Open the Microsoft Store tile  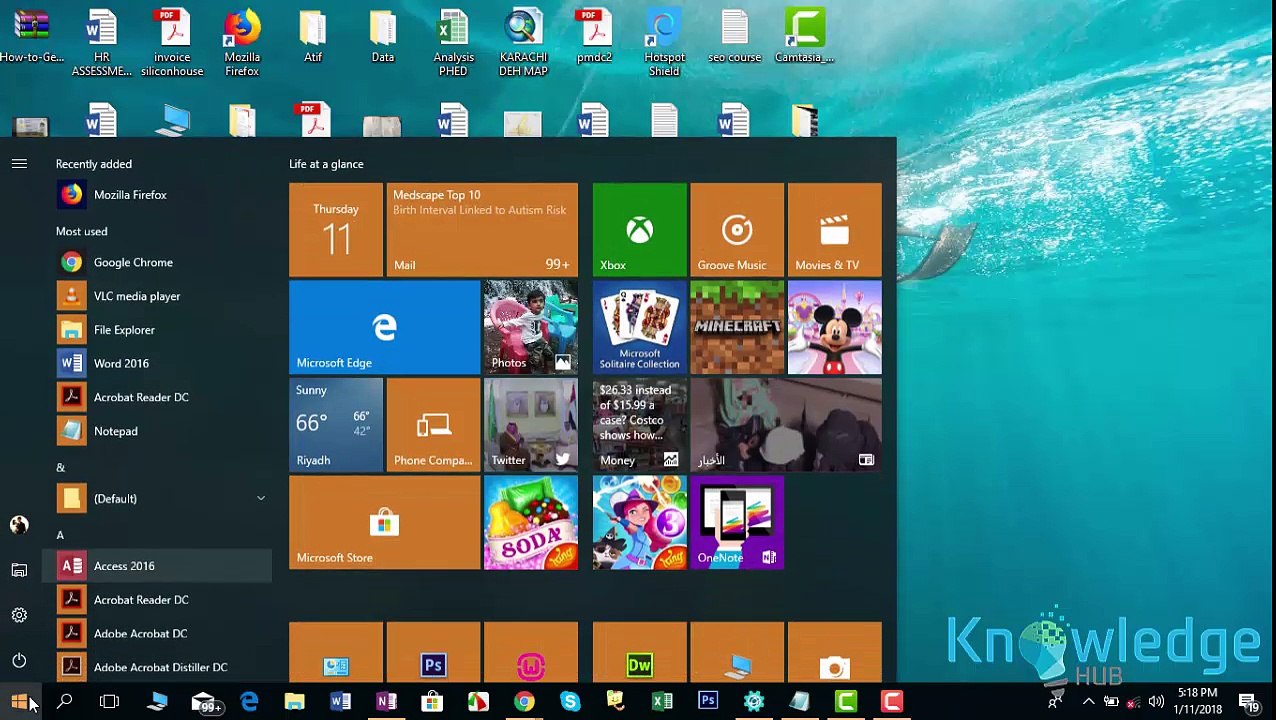pos(384,522)
